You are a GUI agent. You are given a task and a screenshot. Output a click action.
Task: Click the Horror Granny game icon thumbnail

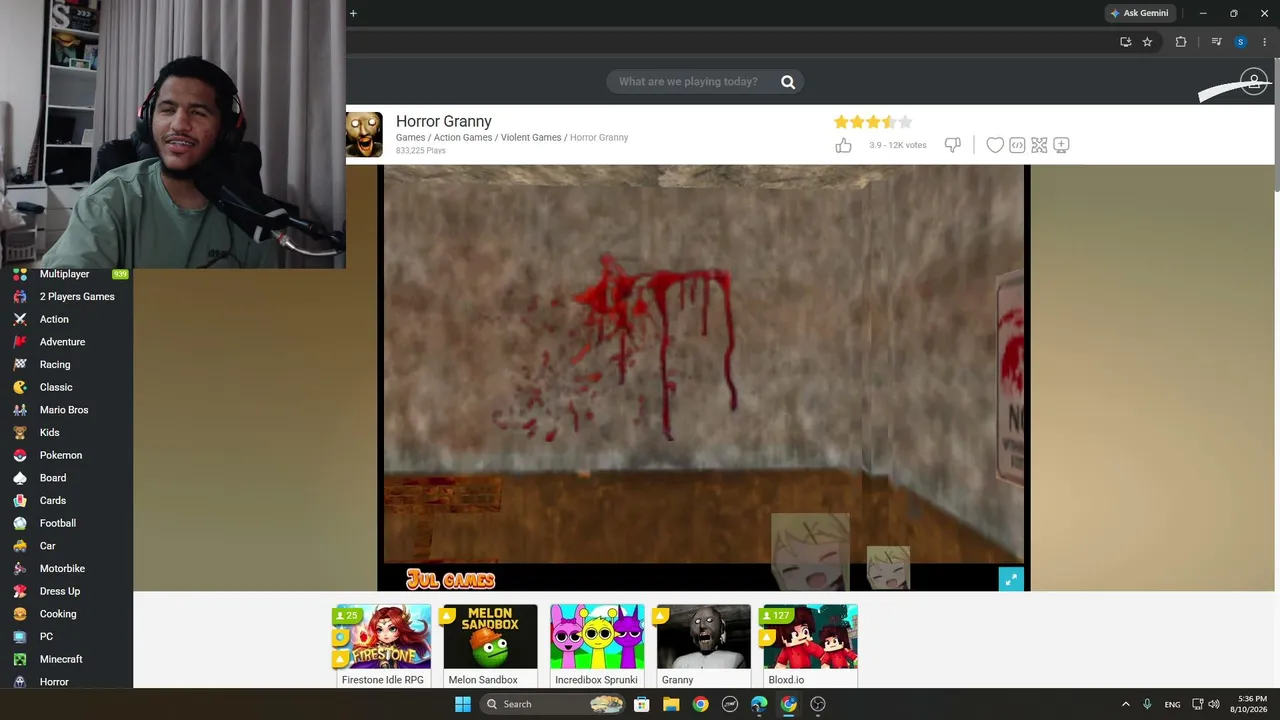[364, 134]
